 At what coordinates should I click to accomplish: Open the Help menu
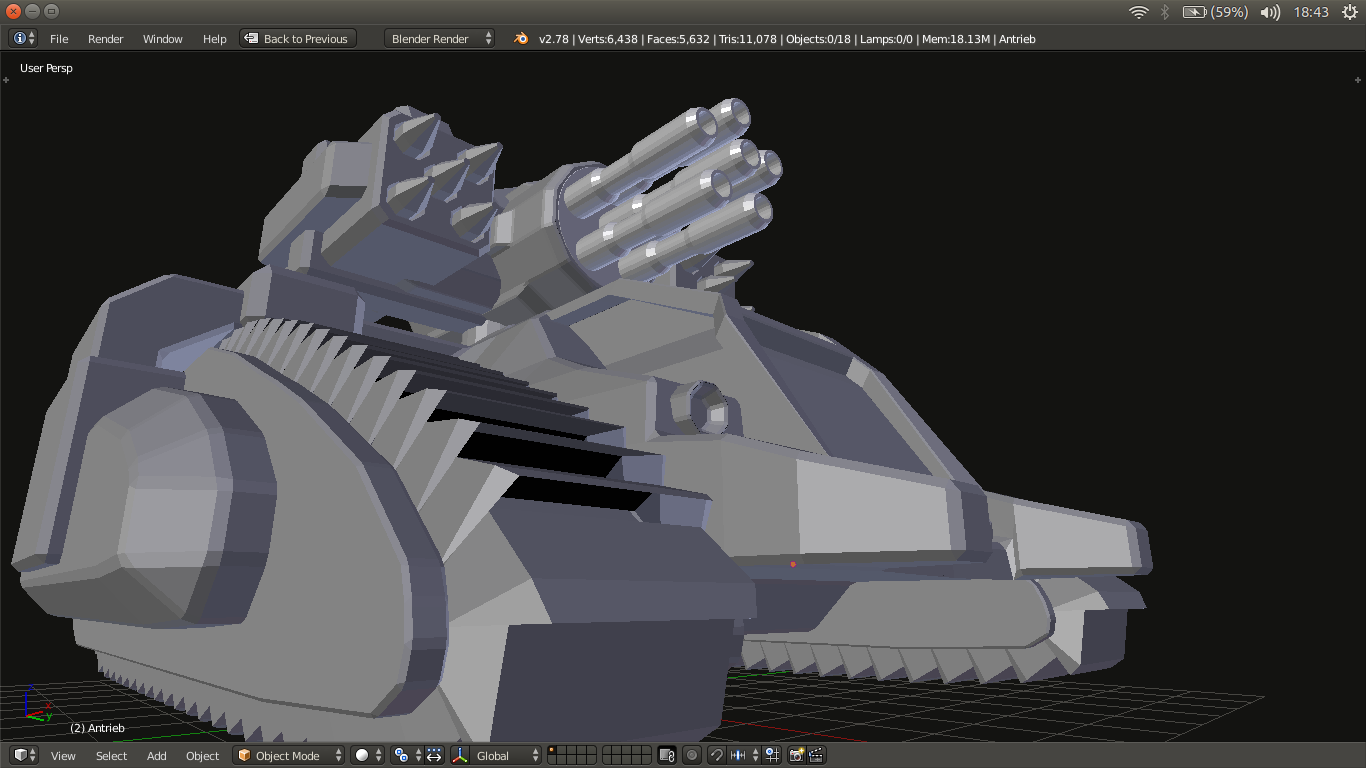click(215, 39)
